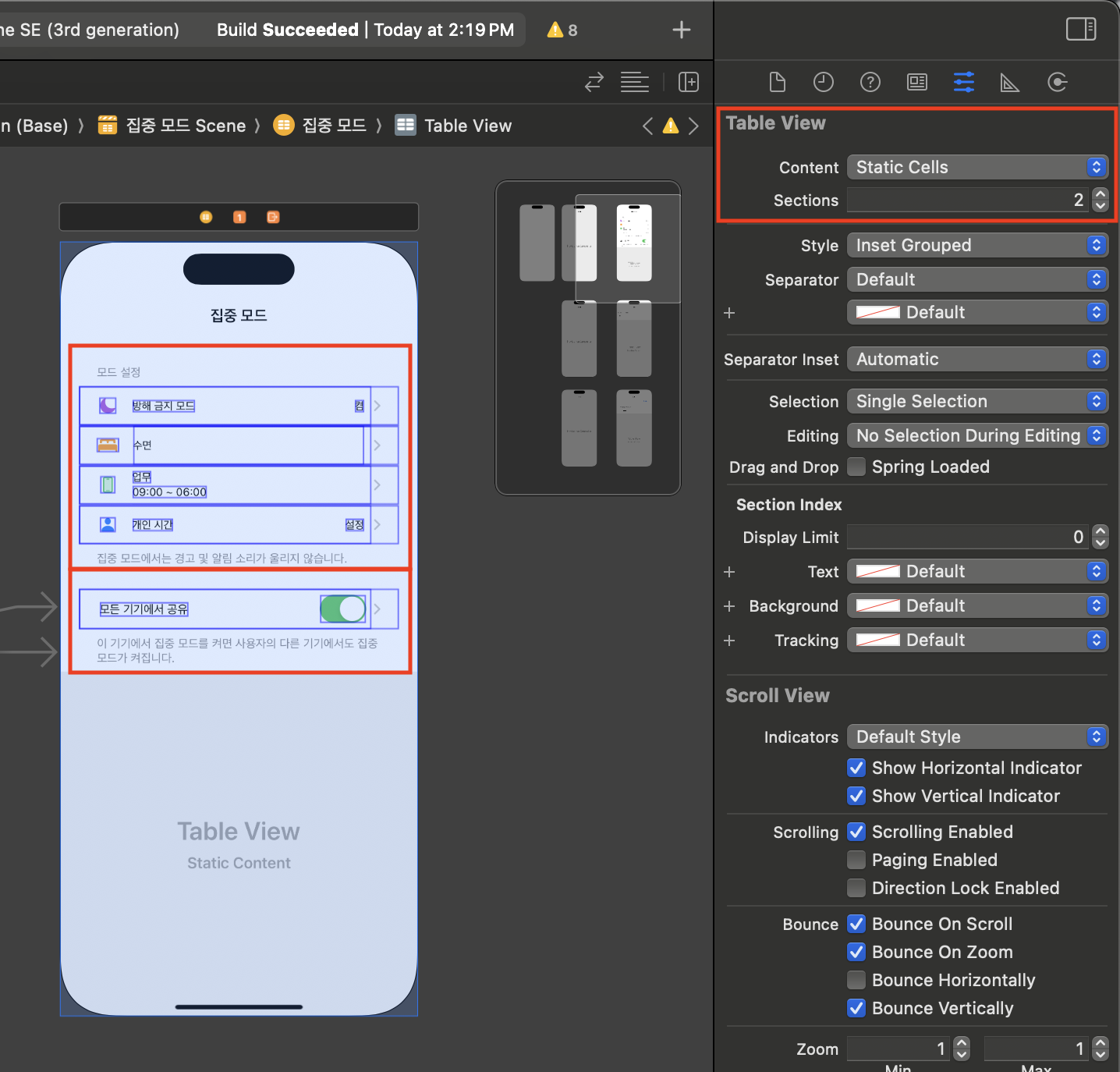The height and width of the screenshot is (1072, 1120).
Task: Click the phone icon in the 09:00 ~ 06:00 cell
Action: tap(108, 485)
